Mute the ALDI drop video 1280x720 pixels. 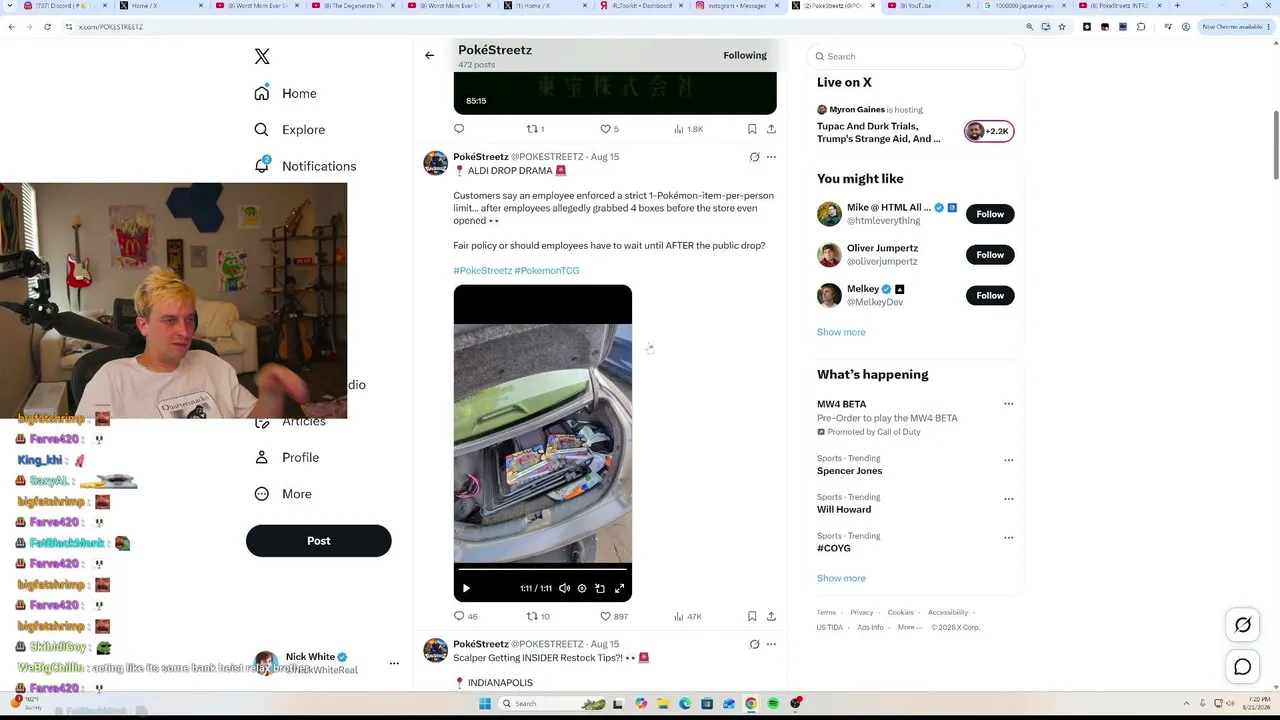(x=564, y=589)
